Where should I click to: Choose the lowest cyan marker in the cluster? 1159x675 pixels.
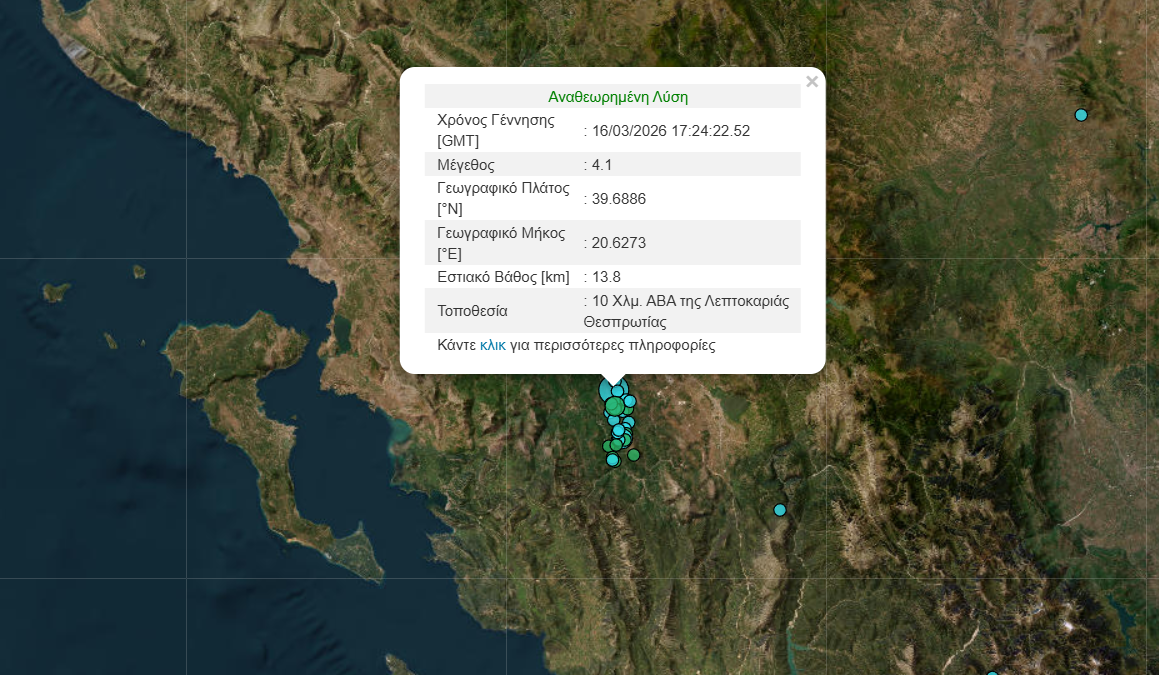pos(612,460)
